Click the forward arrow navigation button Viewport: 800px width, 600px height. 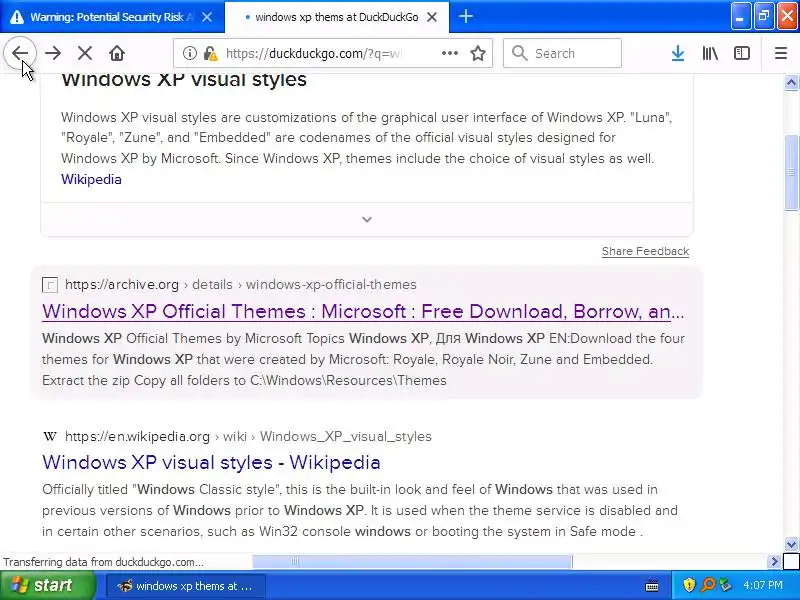coord(53,53)
